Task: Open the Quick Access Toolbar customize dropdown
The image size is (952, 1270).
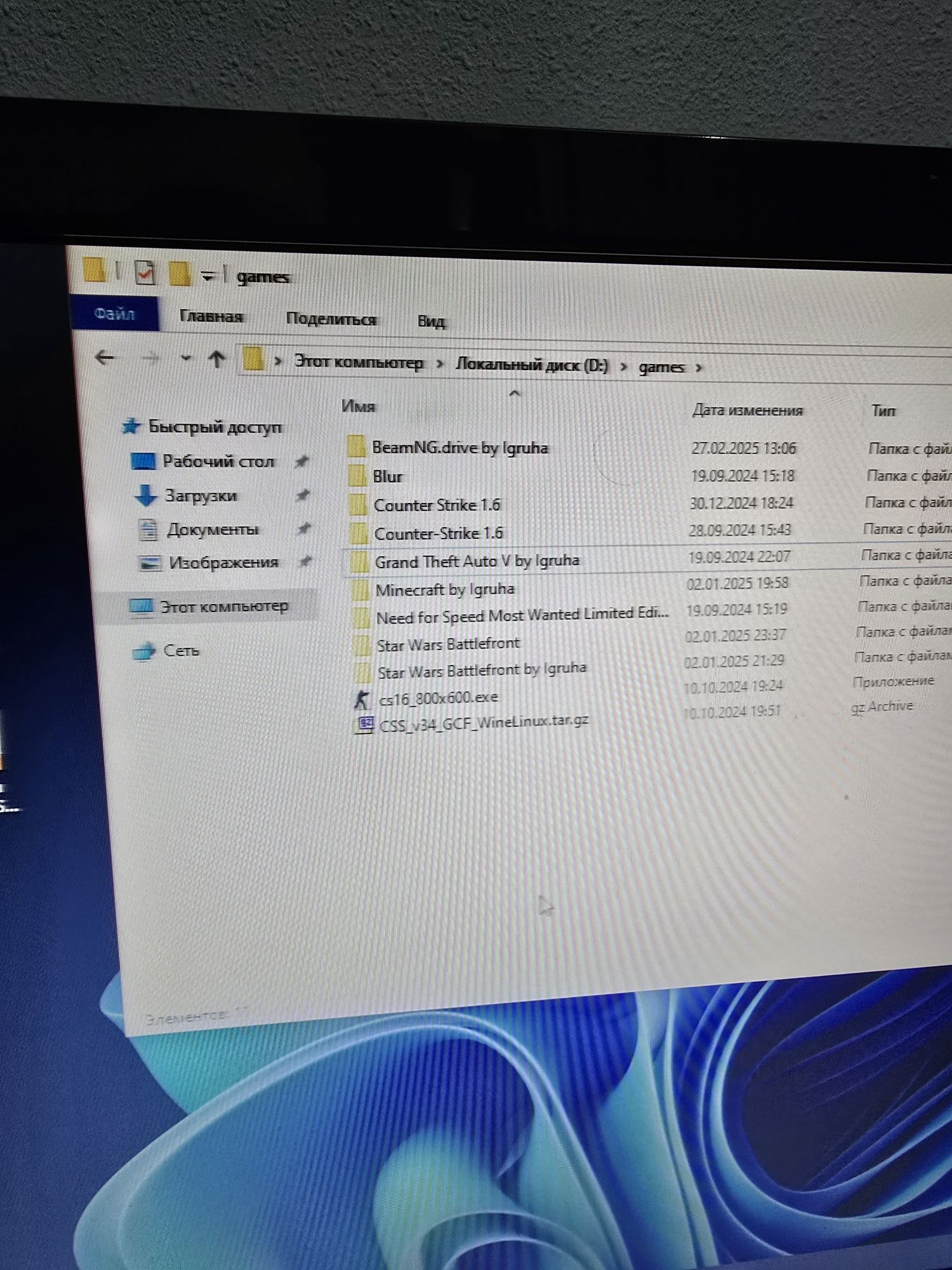Action: 208,276
